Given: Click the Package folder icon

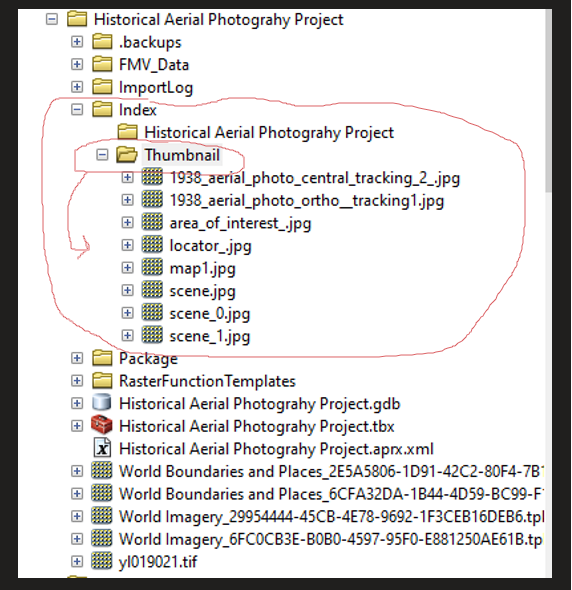Looking at the screenshot, I should point(102,357).
